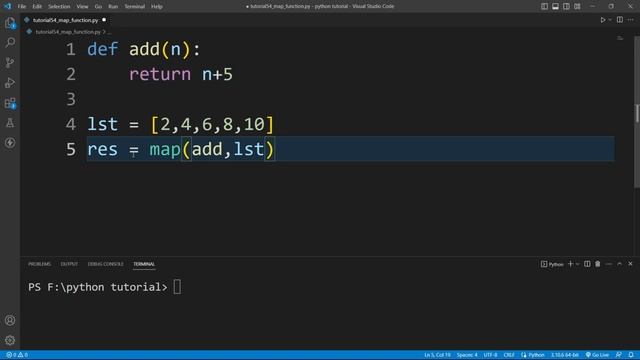Open the Run menu
640x360 pixels.
tap(113, 7)
